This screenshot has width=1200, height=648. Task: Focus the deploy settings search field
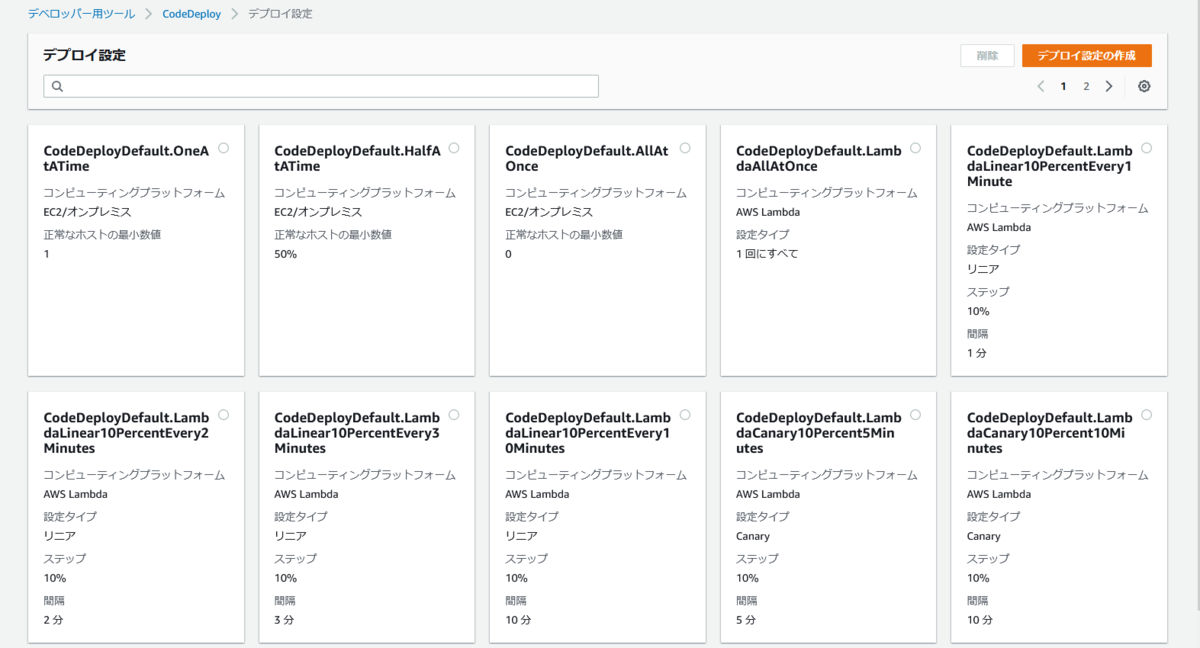pyautogui.click(x=321, y=86)
